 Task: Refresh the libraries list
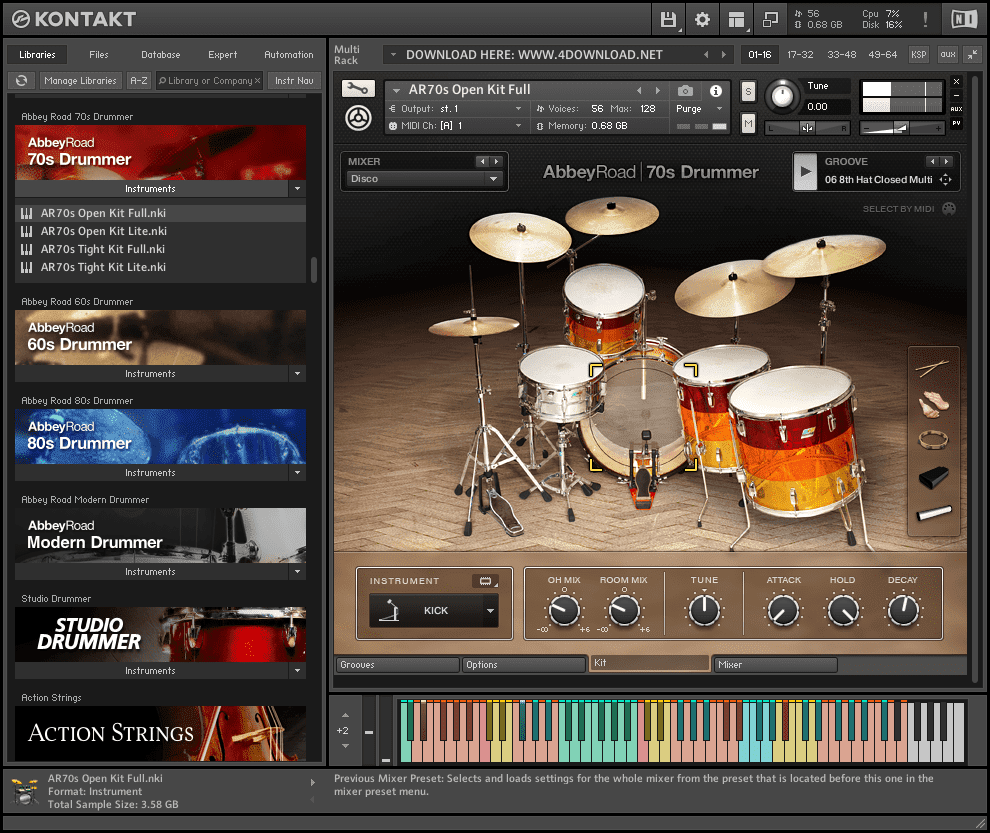click(22, 81)
